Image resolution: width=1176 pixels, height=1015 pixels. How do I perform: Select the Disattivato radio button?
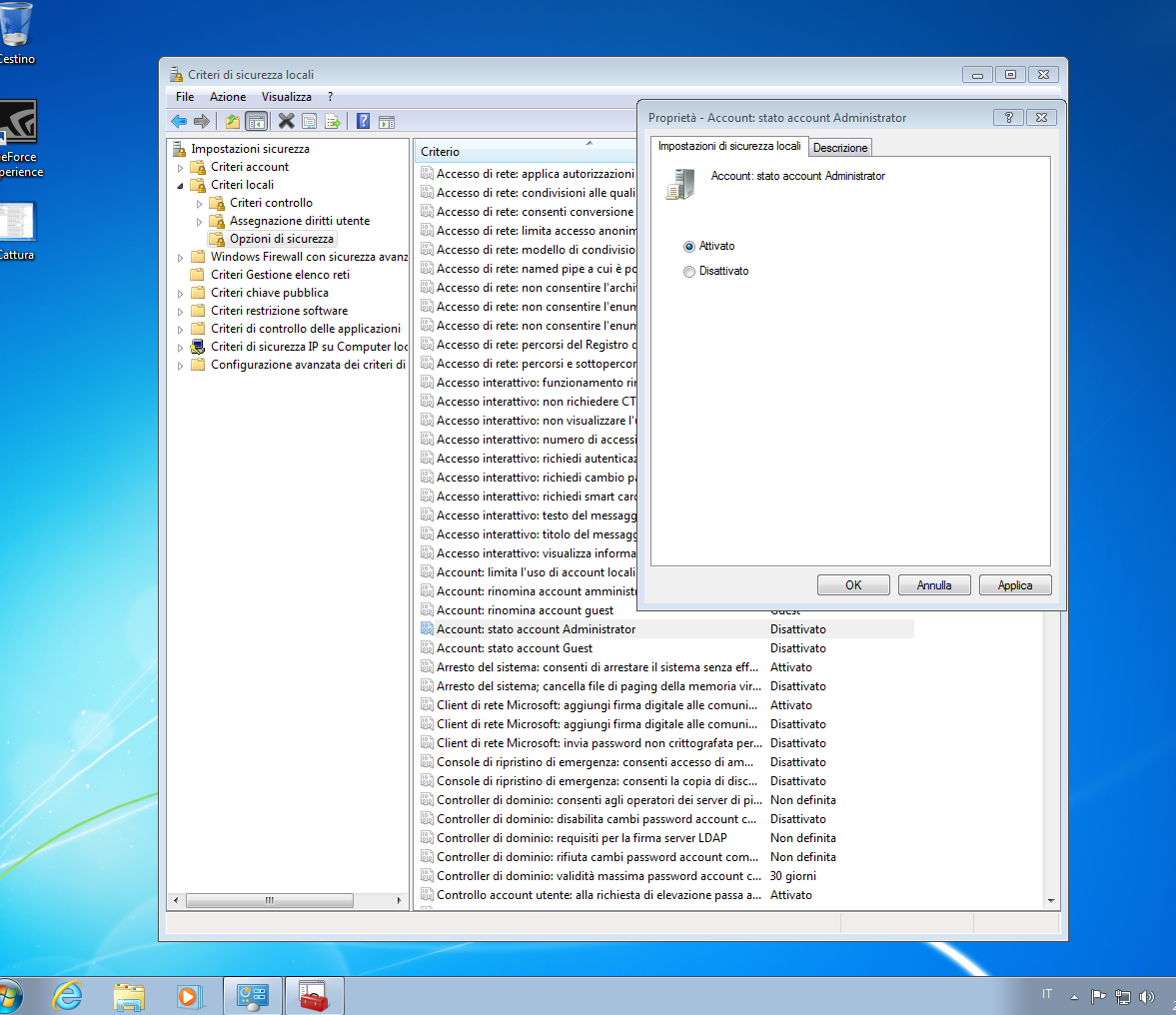coord(689,272)
